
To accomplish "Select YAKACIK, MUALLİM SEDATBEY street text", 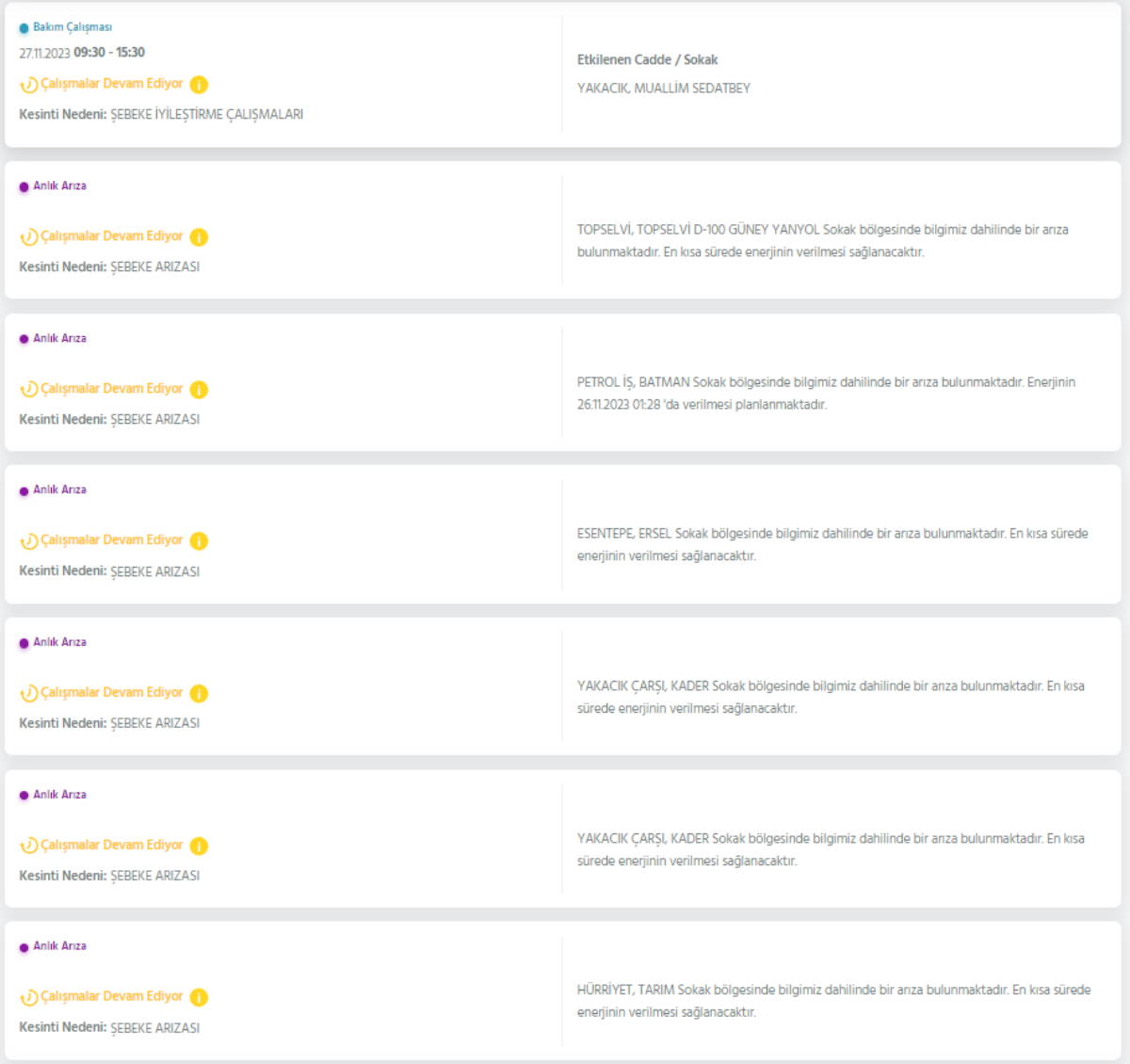I will click(663, 89).
